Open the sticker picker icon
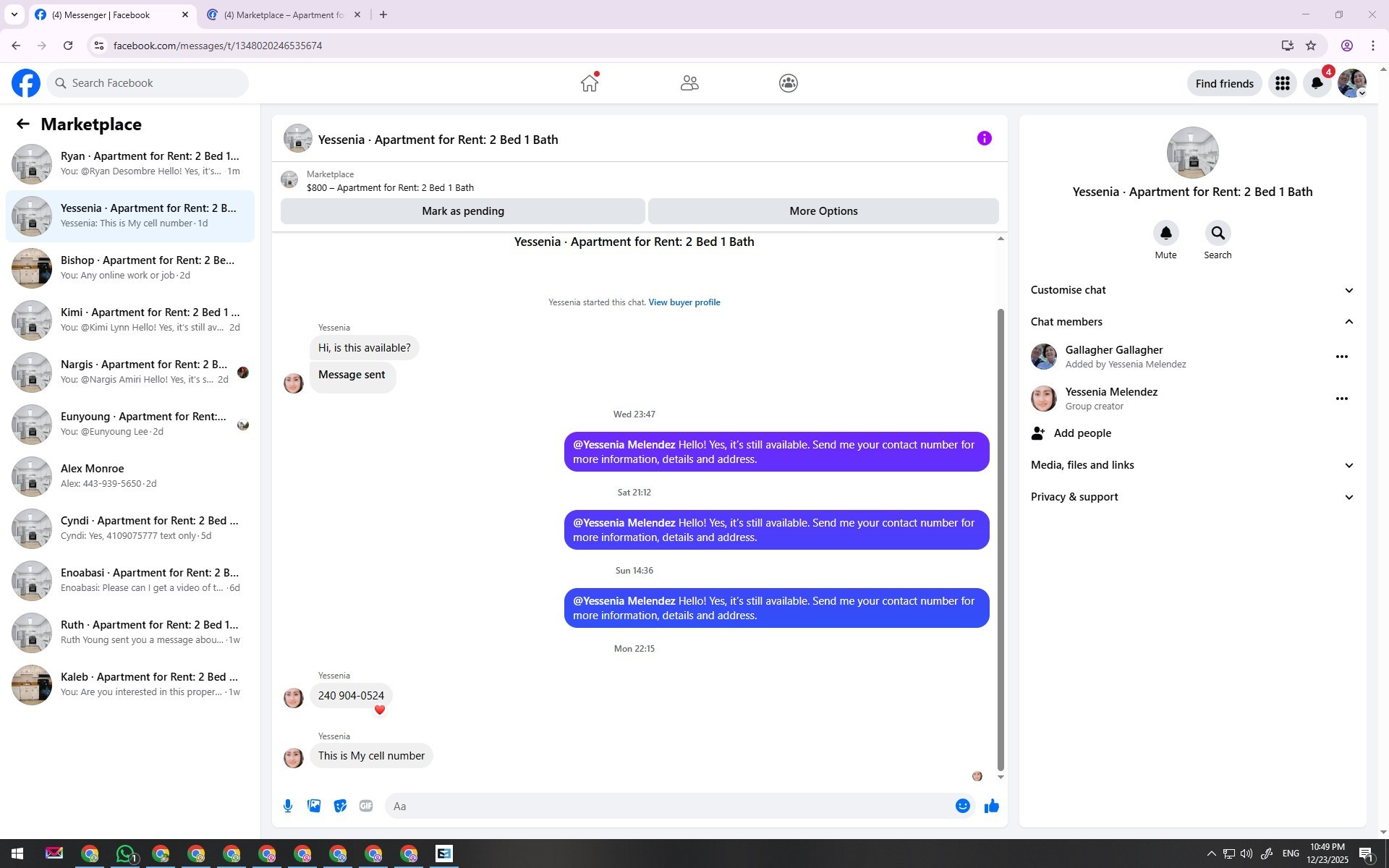 340,806
